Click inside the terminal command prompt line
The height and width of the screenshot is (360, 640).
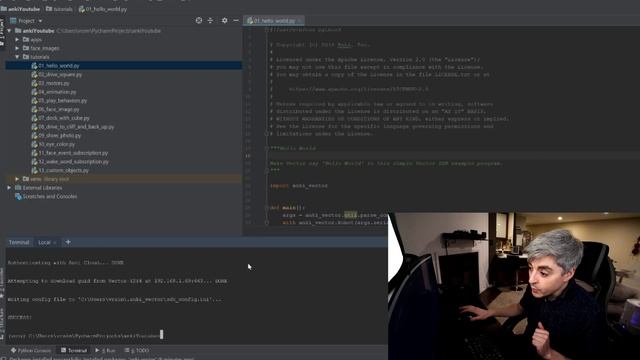point(85,336)
